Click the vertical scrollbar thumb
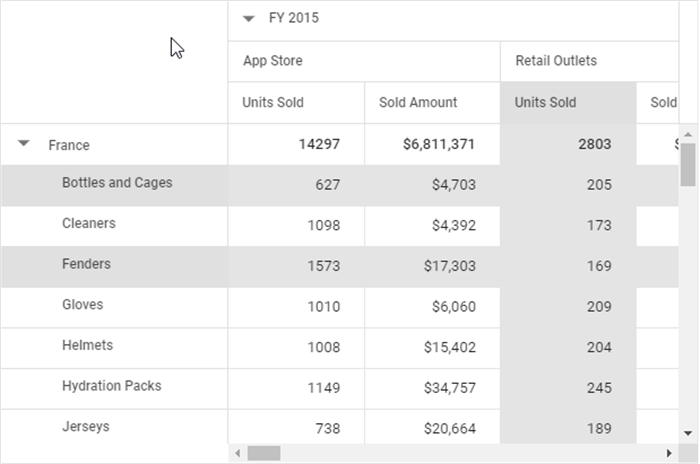Screen dimensions: 700x464 click(688, 165)
